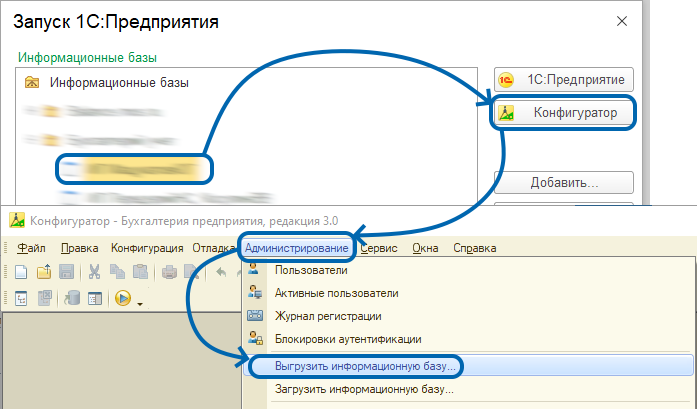This screenshot has width=697, height=409.
Task: Click the Конфигуратор window title icon
Action: (17, 221)
